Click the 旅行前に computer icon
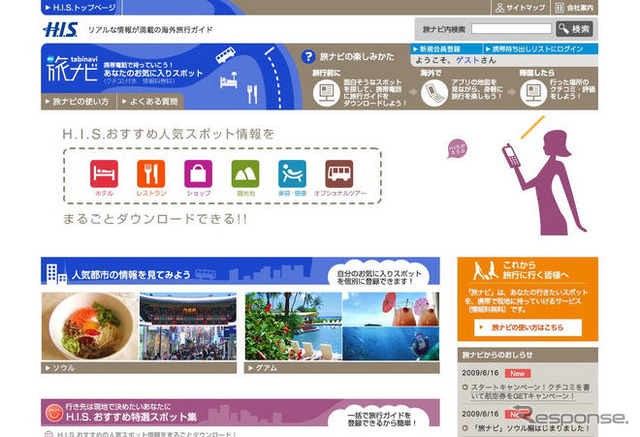Viewport: 640px width, 437px height. (x=326, y=93)
